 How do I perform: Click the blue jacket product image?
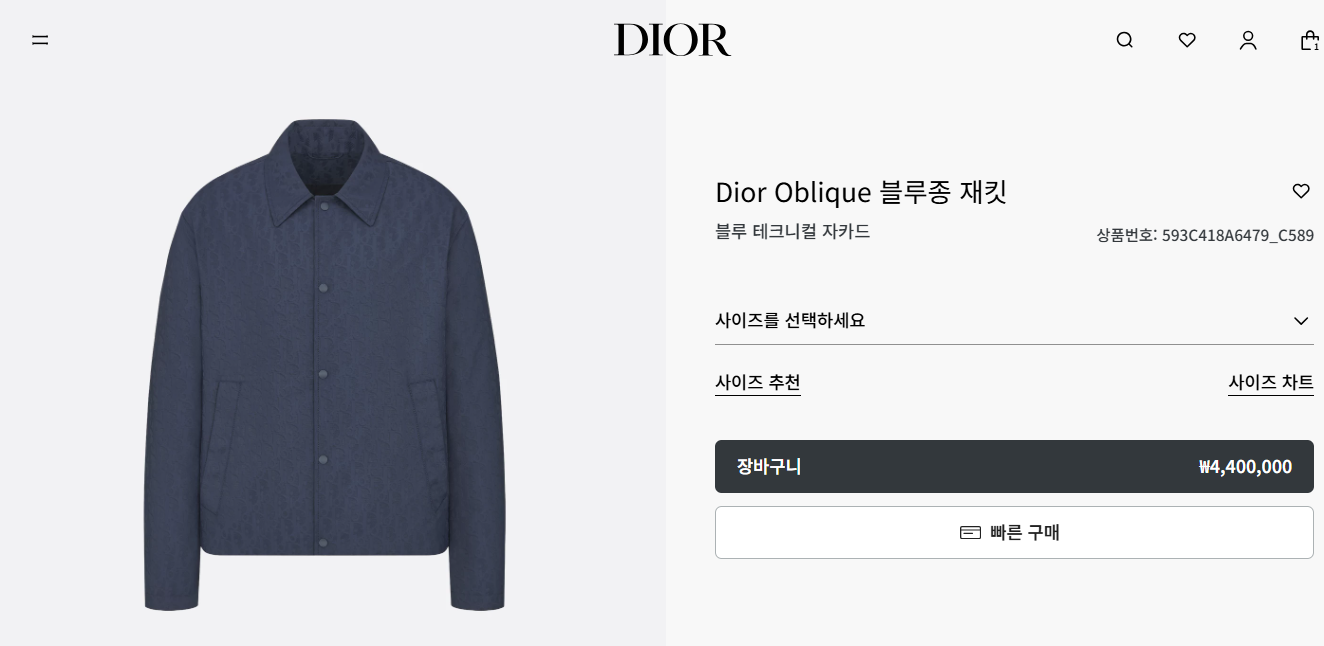point(325,365)
